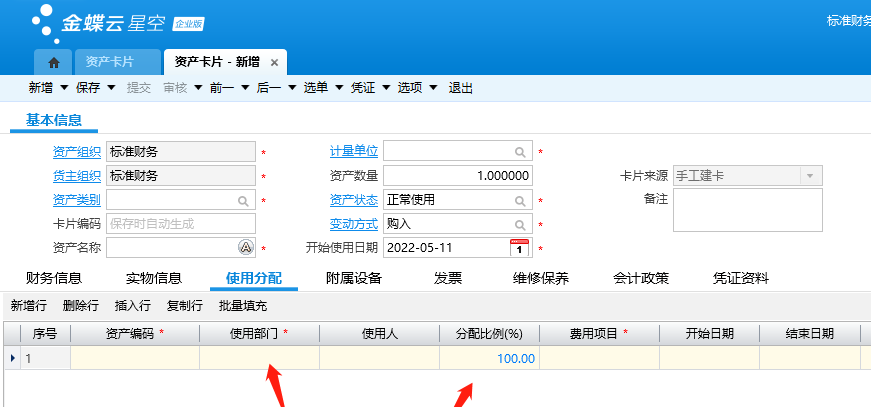Click search icon in 资产状态 field
Viewport: 871px width, 407px height.
(520, 200)
